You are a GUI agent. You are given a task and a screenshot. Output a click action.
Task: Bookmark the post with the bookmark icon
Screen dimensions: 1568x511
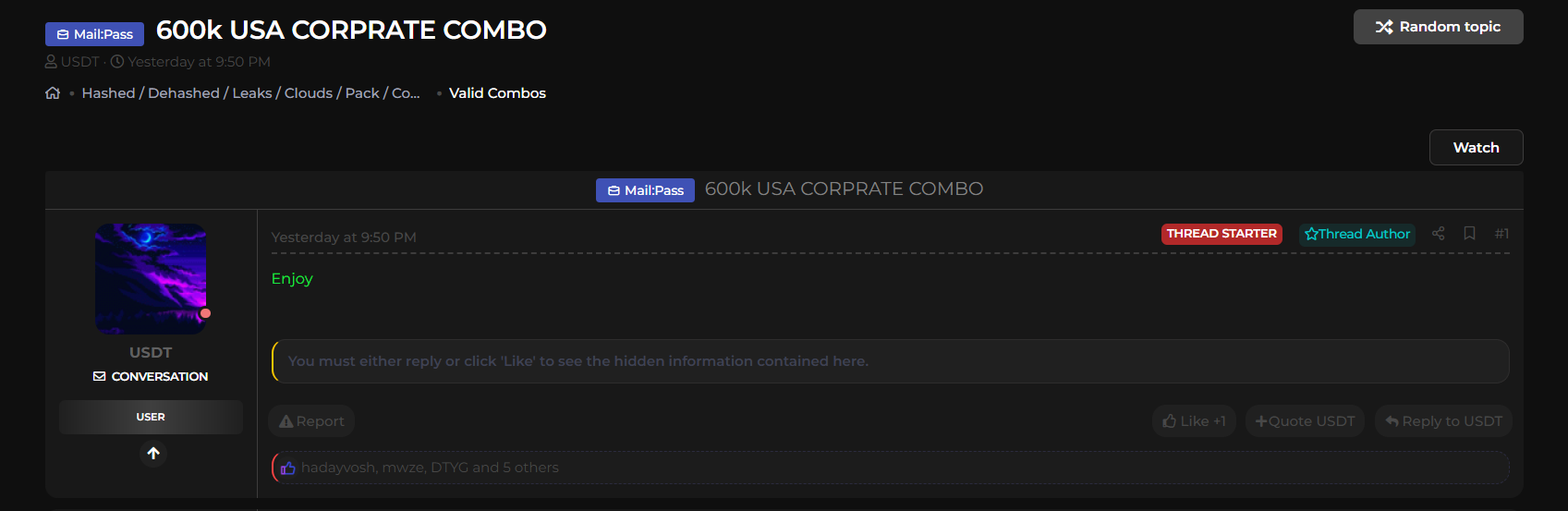point(1469,234)
